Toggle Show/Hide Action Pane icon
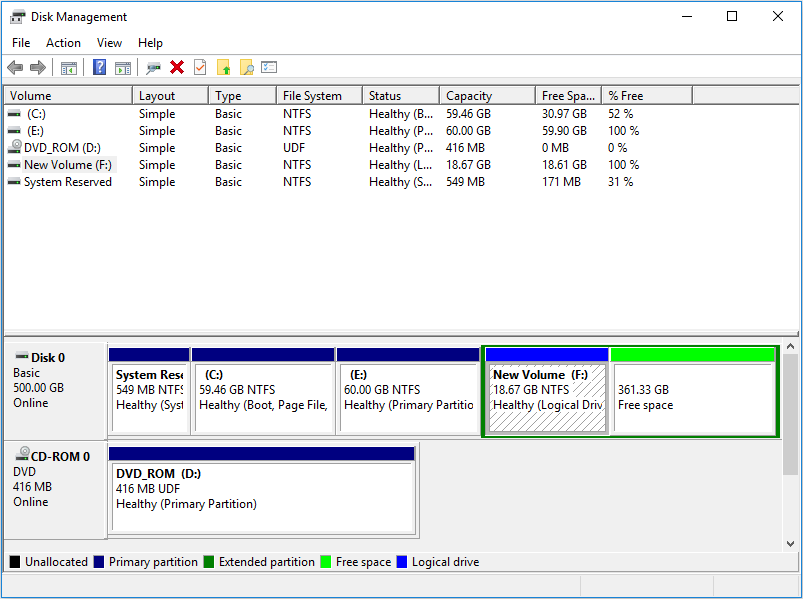The width and height of the screenshot is (803, 599). (123, 68)
